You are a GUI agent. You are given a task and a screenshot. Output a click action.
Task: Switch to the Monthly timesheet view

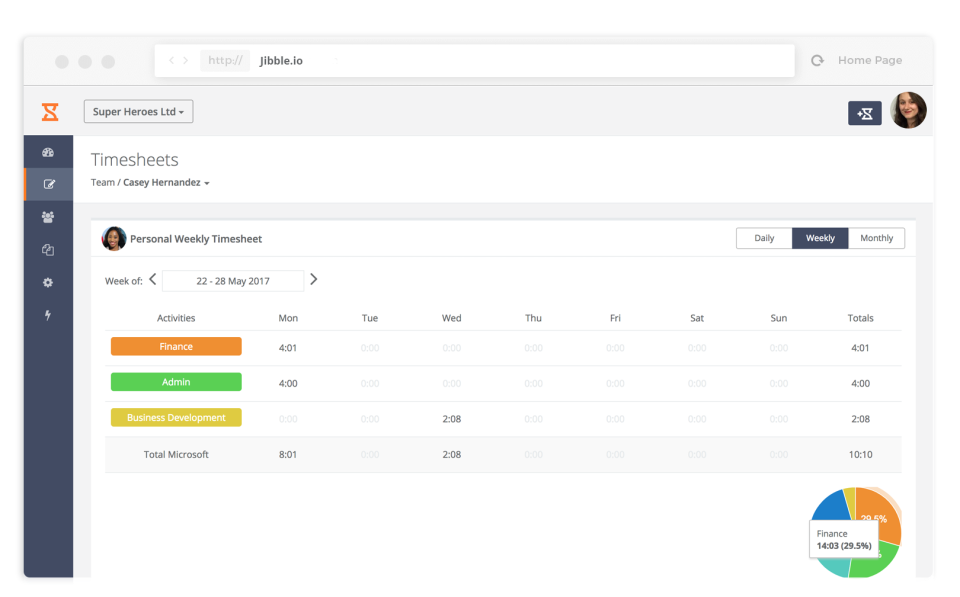pos(876,238)
